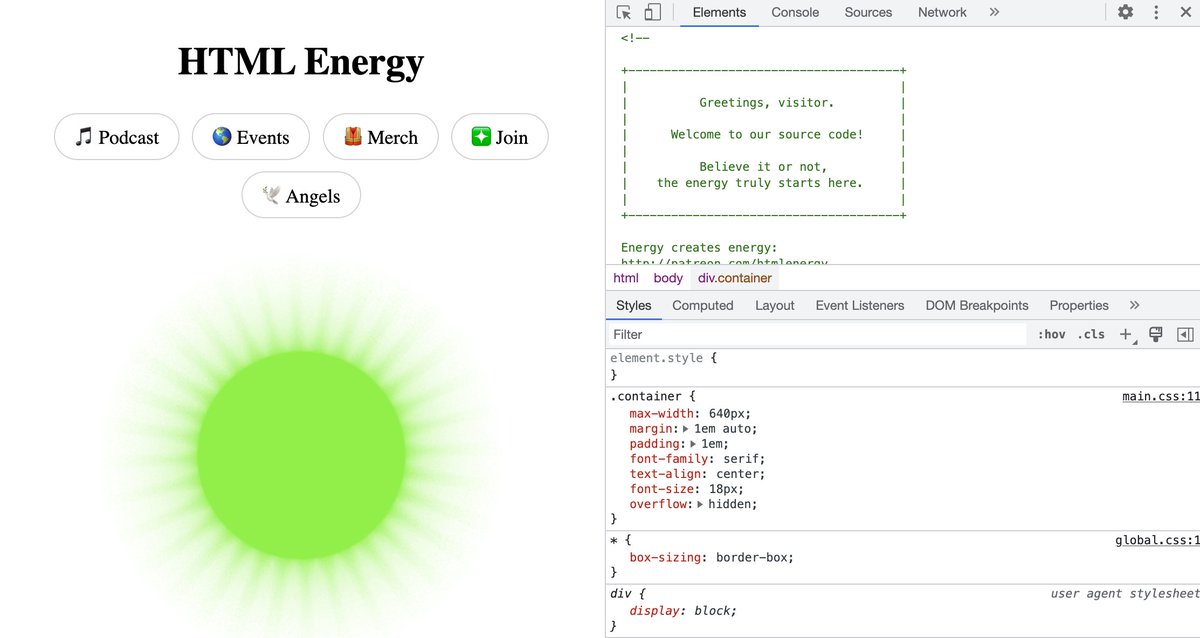Open the Computed styles tab

(x=703, y=305)
